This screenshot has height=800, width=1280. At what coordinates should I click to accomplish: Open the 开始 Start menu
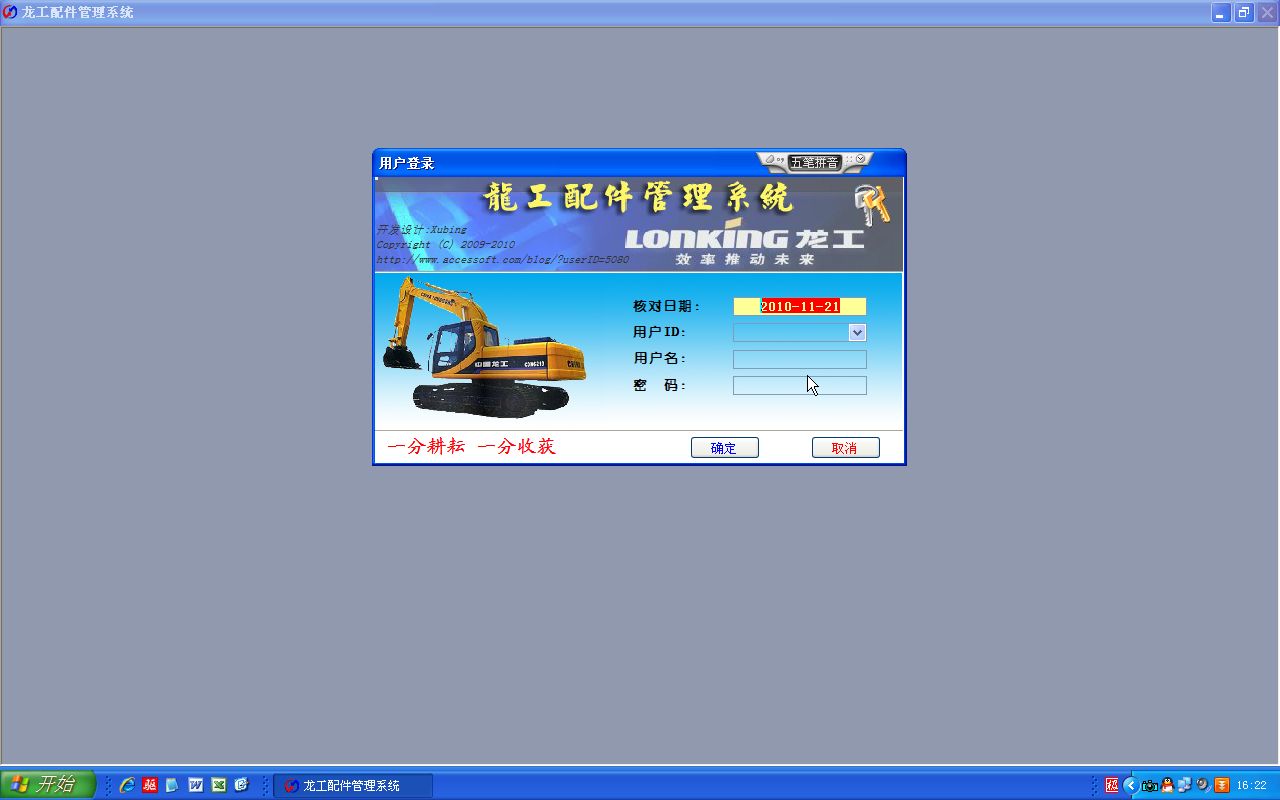pyautogui.click(x=47, y=785)
